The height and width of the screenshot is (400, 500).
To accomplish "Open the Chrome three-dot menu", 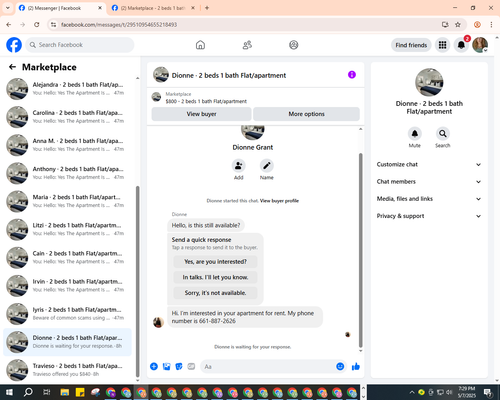I will (491, 25).
